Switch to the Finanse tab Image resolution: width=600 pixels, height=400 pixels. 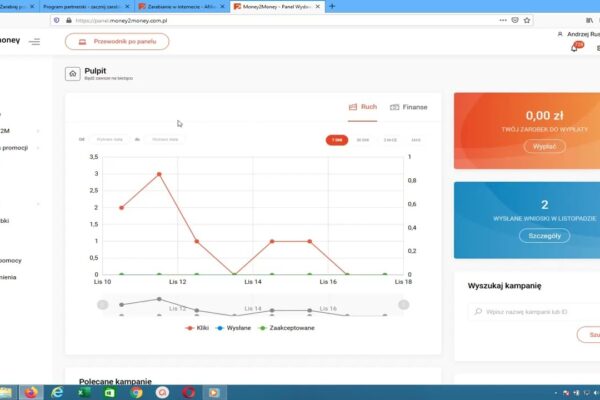click(408, 106)
